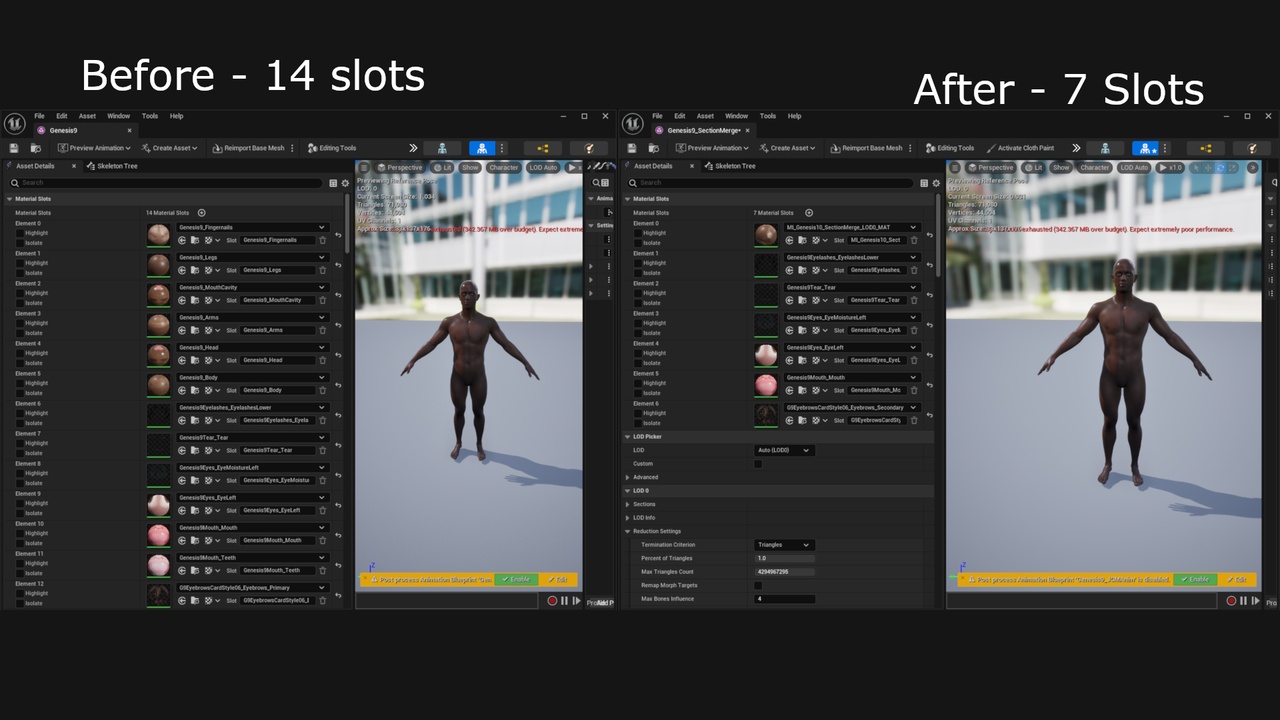
Task: Open the Asset Details settings gear, SectionMerge window
Action: tap(935, 183)
